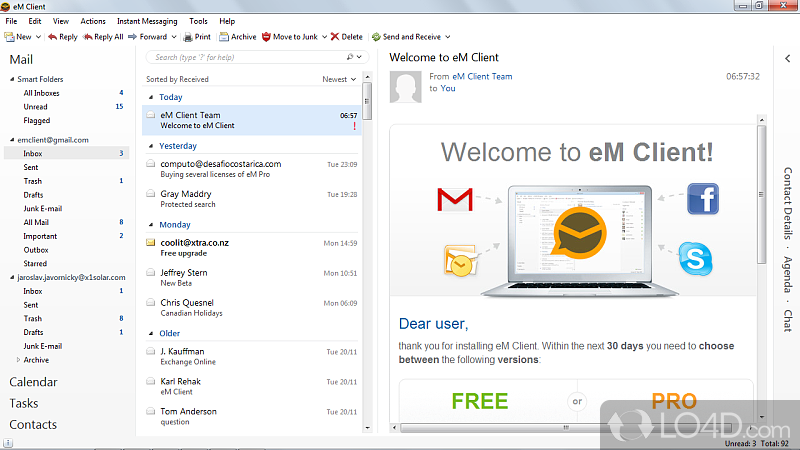Screen dimensions: 800x450
Task: Click the Forward toolbar button
Action: (x=147, y=37)
